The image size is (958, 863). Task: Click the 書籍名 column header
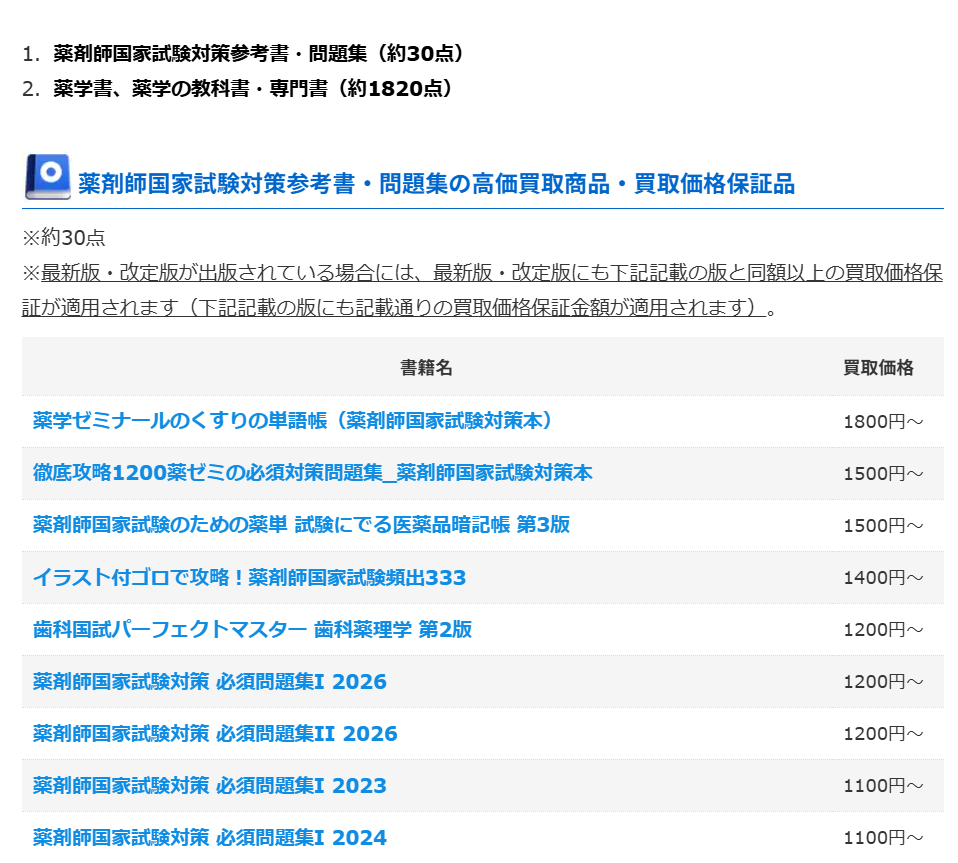(426, 367)
